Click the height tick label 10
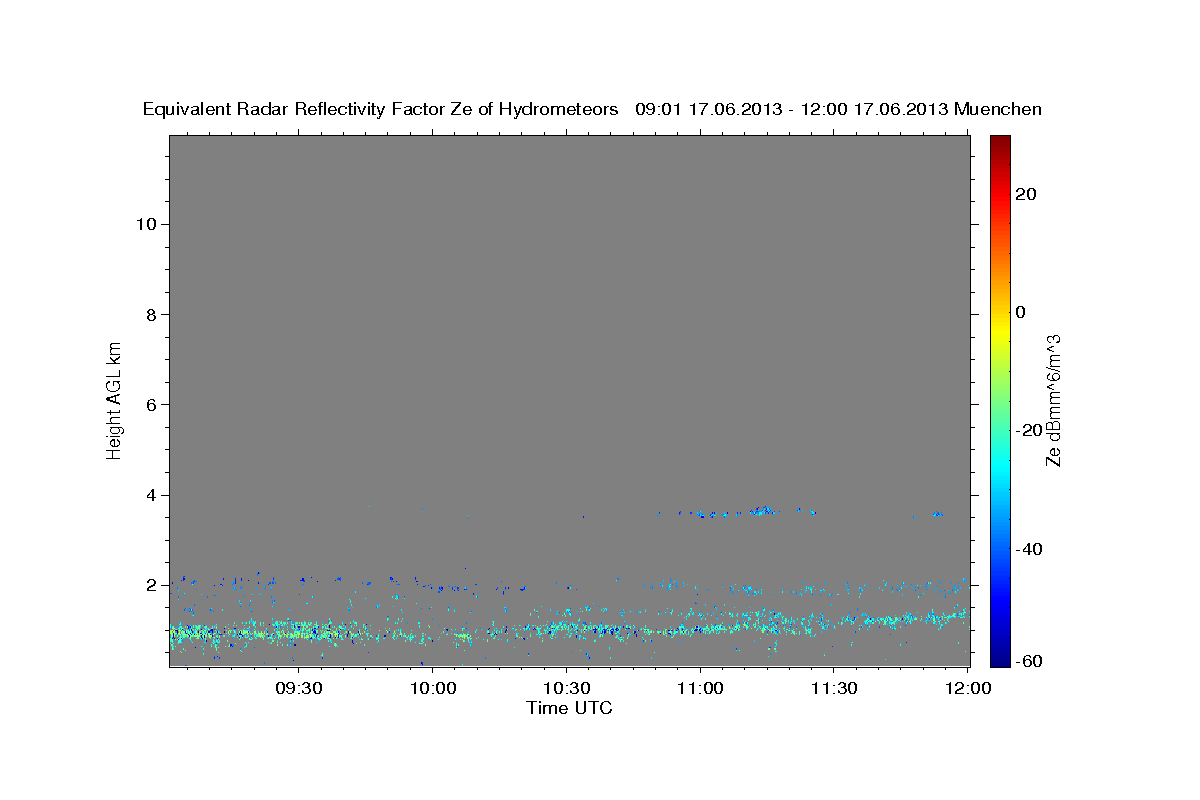Viewport: 1200px width, 800px height. (146, 224)
